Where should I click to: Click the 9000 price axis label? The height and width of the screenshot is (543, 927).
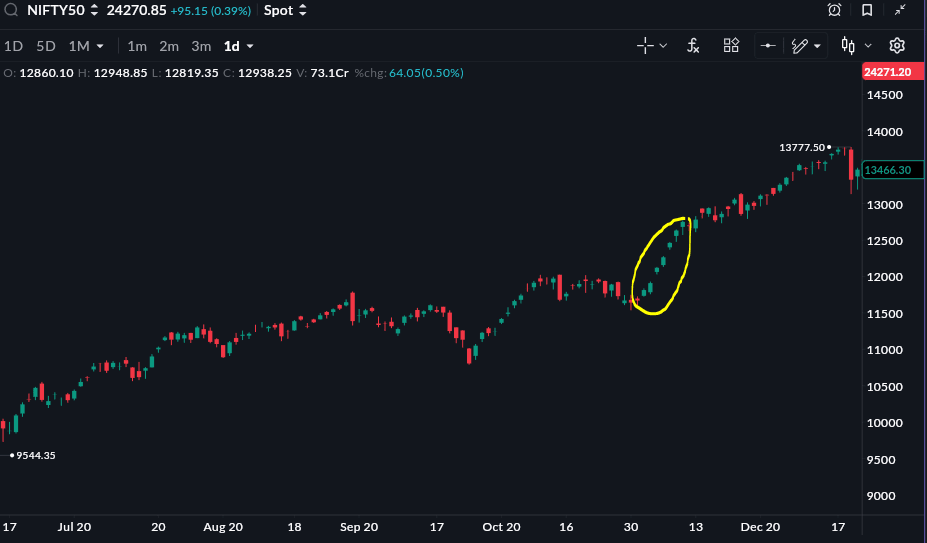pyautogui.click(x=881, y=496)
